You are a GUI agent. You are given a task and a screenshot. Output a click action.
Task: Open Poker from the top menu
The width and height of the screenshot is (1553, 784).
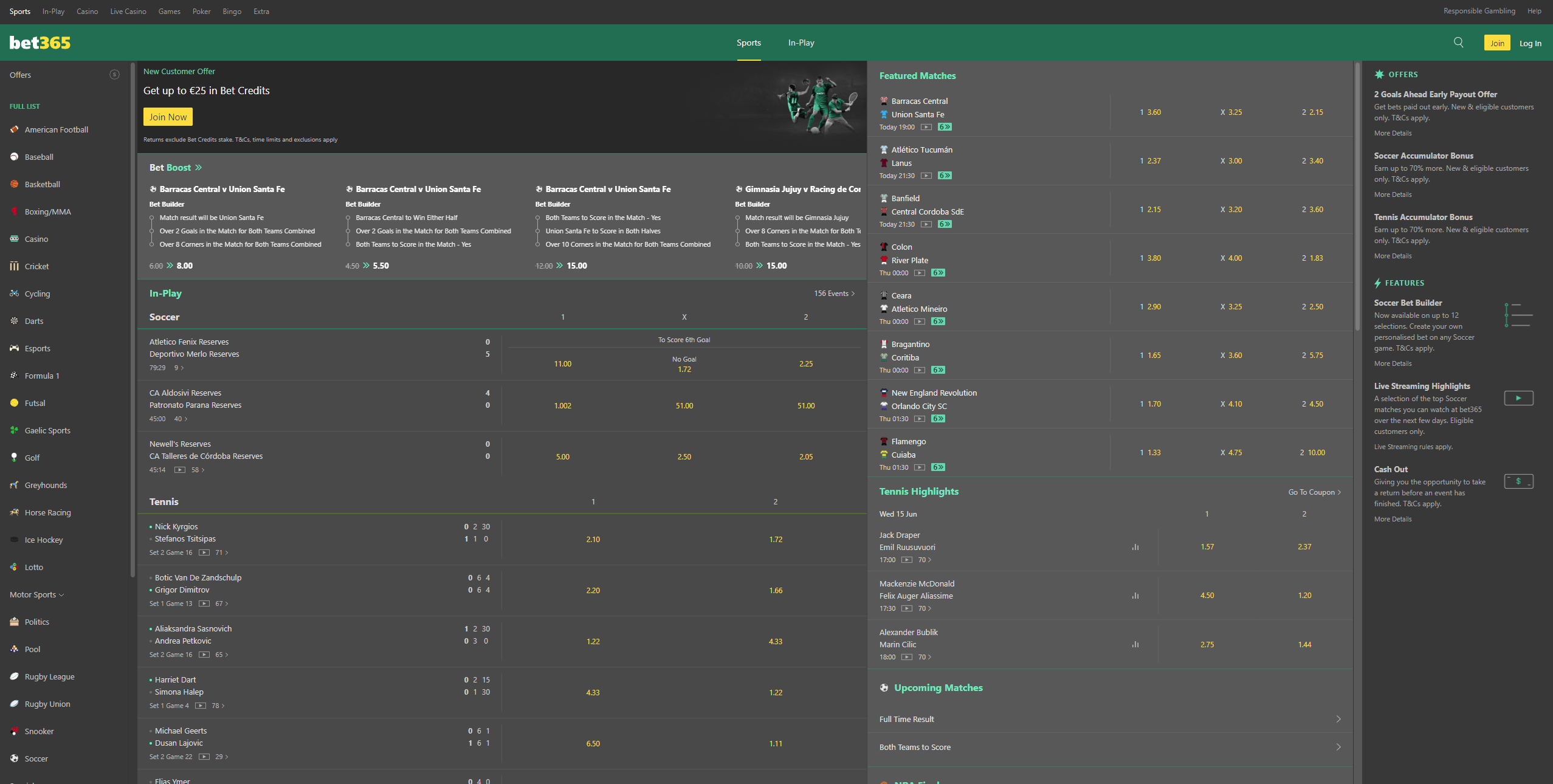201,11
